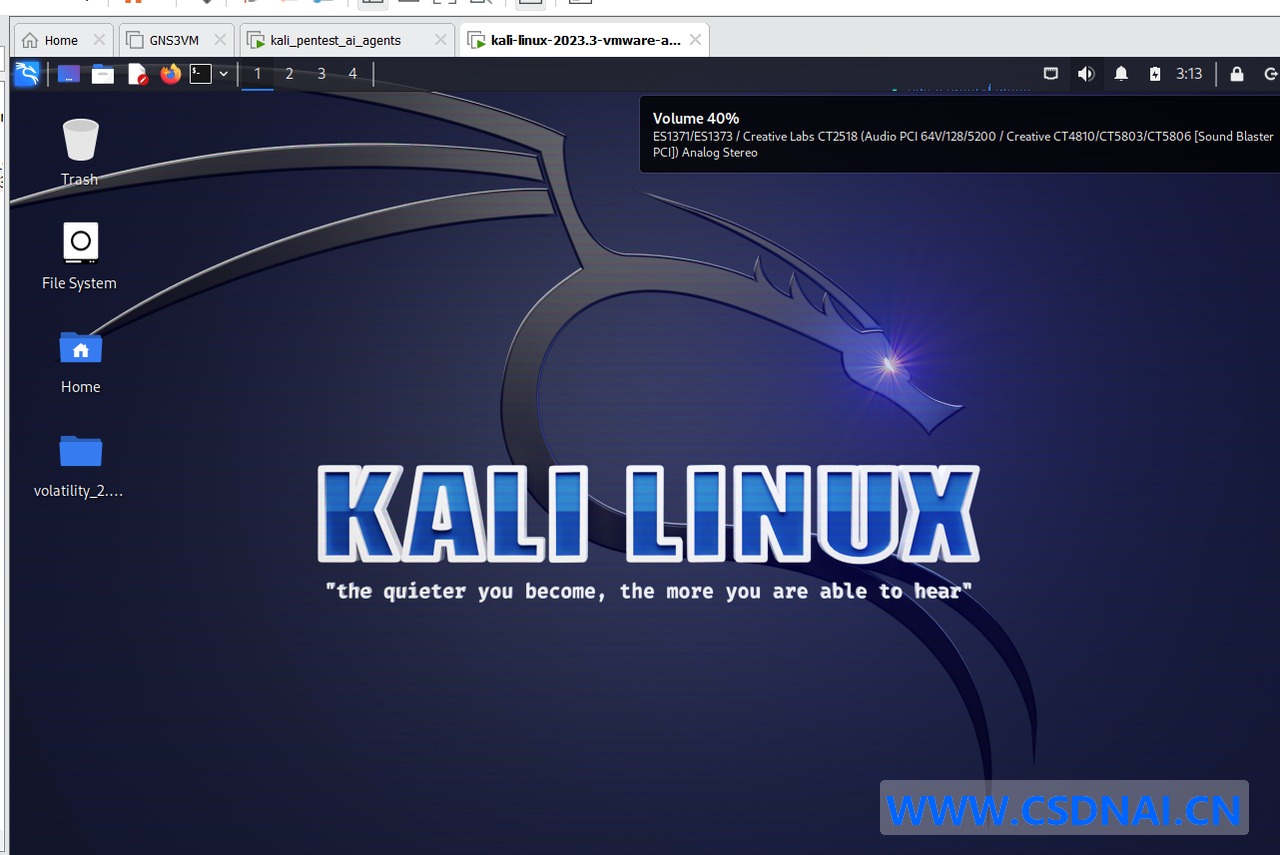Screen dimensions: 1280x855
Task: Click the volume speaker icon
Action: point(1086,74)
